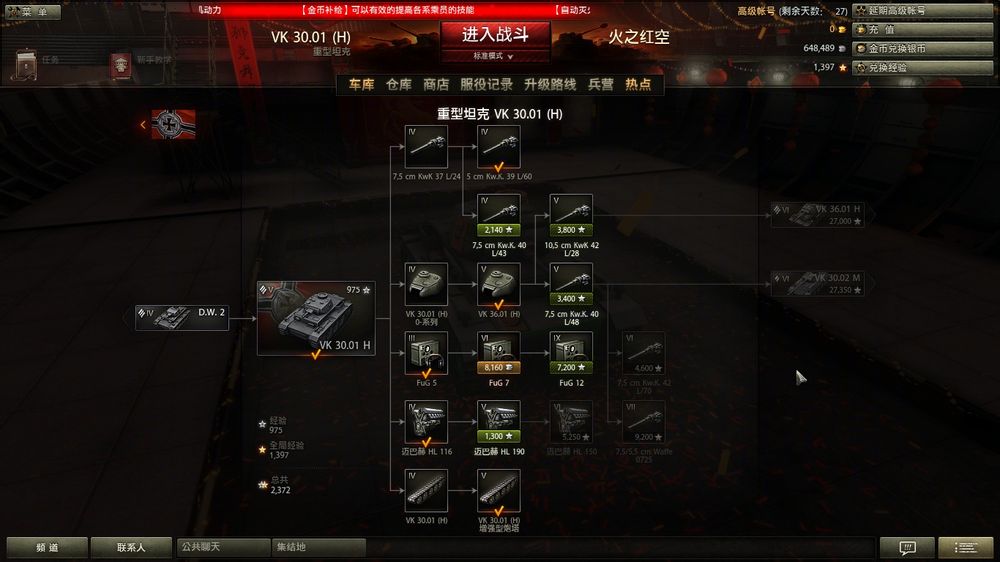
Task: Switch to the 车库 garage tab
Action: coord(361,84)
